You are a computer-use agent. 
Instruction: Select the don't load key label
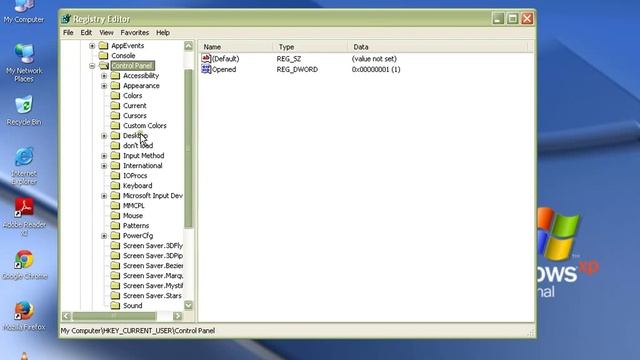point(138,146)
